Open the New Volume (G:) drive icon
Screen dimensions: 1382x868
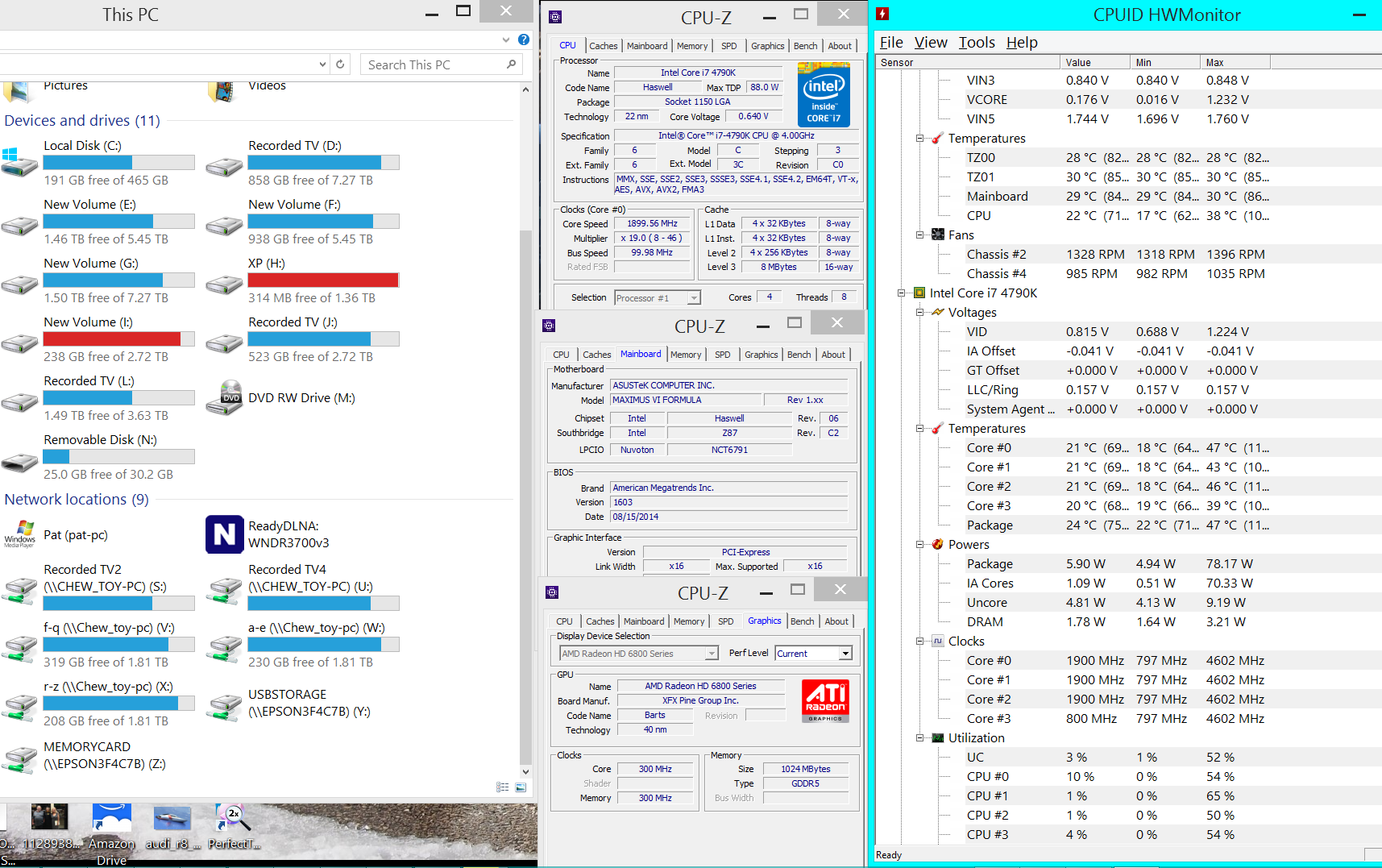tap(20, 284)
